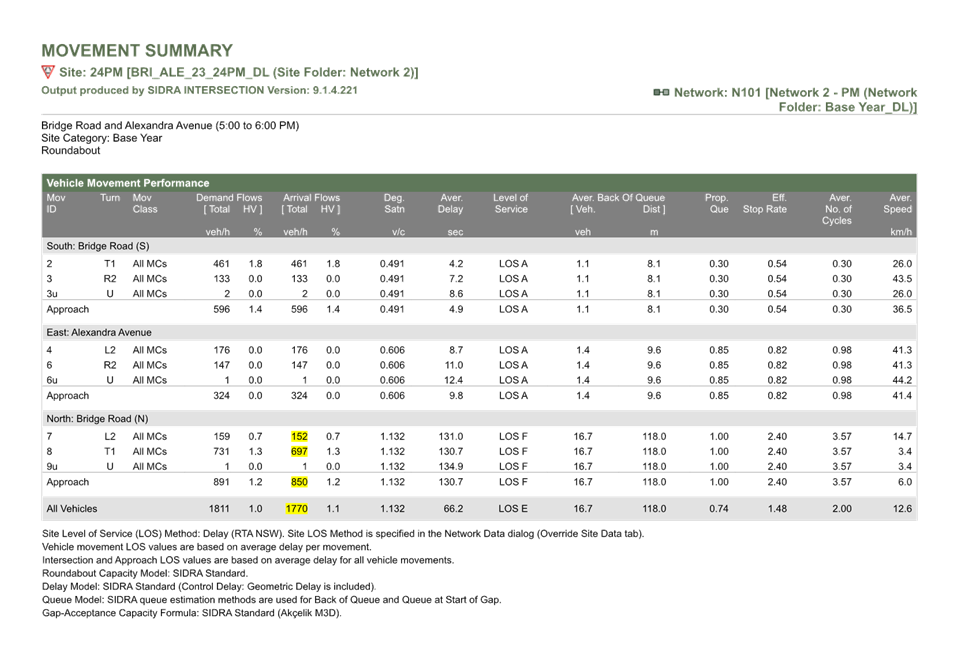Click the Prop. Que column header
This screenshot has width=958, height=661.
(x=717, y=203)
